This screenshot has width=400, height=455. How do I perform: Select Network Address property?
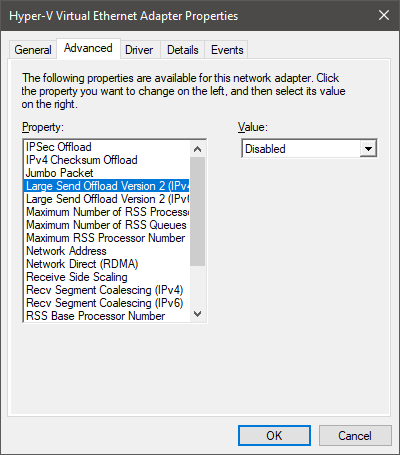coord(107,251)
